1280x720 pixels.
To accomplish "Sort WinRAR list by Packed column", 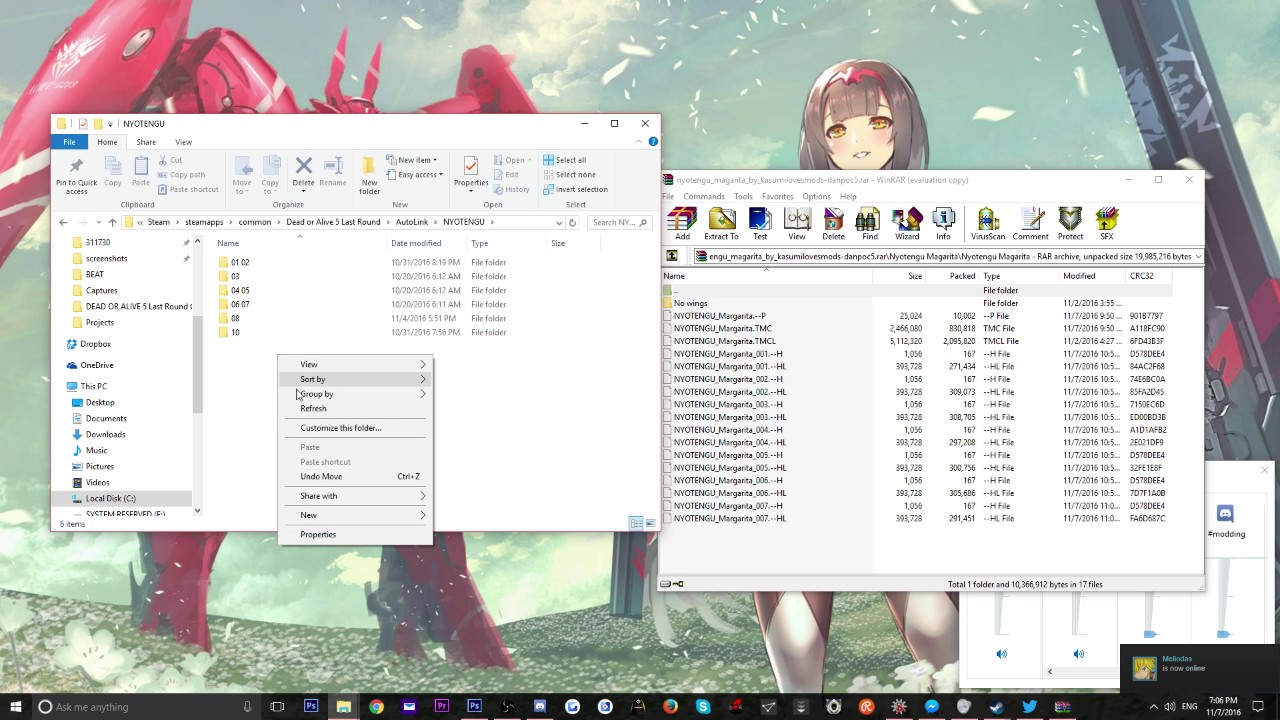I will [x=962, y=276].
